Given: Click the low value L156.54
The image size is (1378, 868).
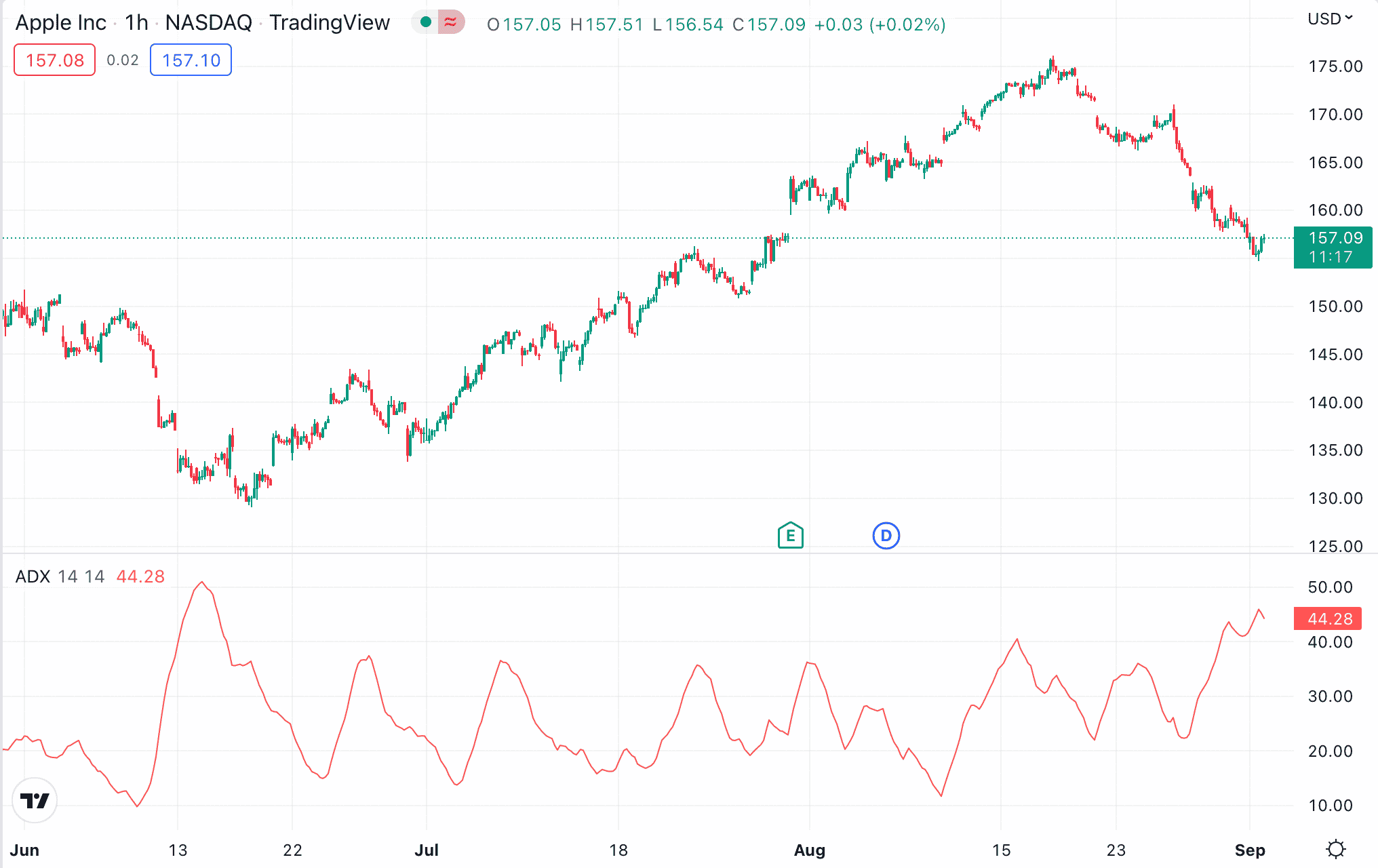Looking at the screenshot, I should (688, 25).
